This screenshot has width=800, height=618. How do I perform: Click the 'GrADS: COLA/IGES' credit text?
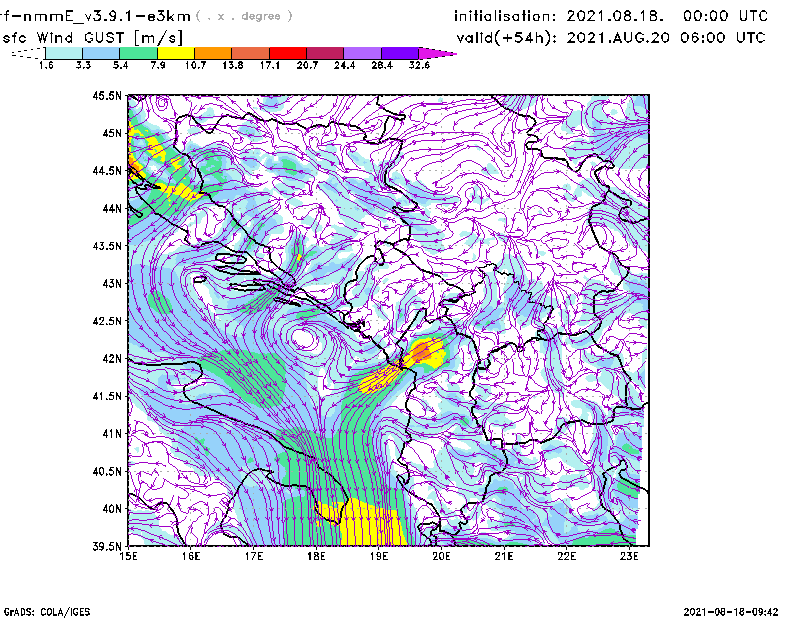tap(47, 612)
